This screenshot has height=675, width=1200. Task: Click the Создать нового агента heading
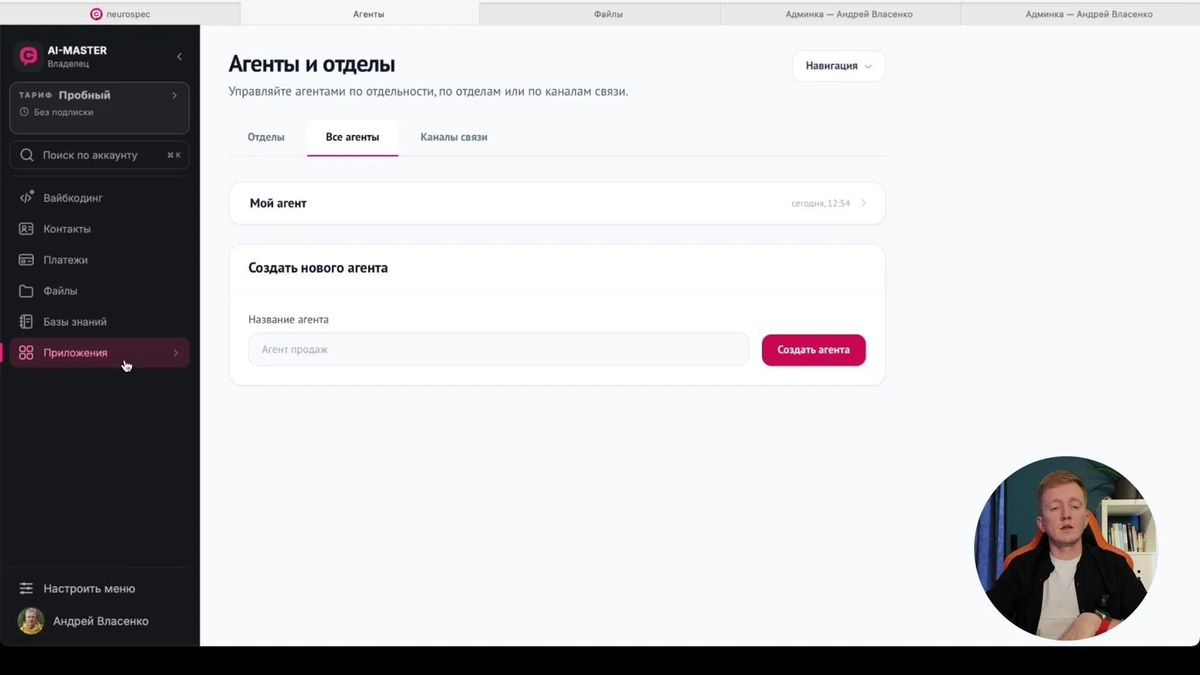pos(318,268)
